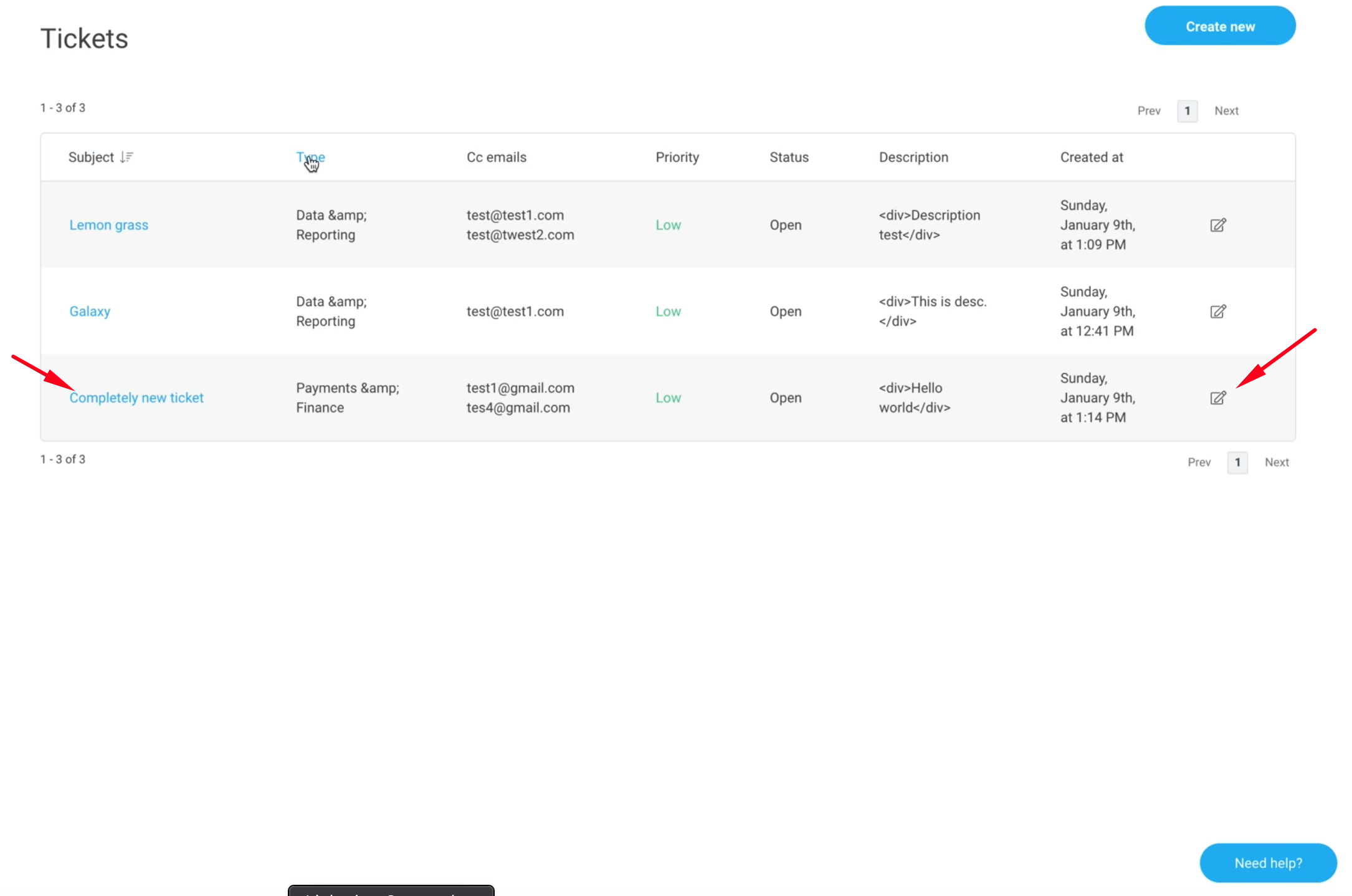Click the Subject sort order icon

pyautogui.click(x=126, y=157)
